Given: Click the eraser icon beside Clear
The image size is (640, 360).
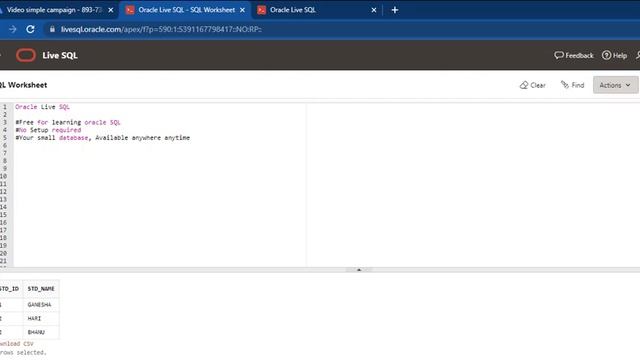Looking at the screenshot, I should [x=524, y=85].
